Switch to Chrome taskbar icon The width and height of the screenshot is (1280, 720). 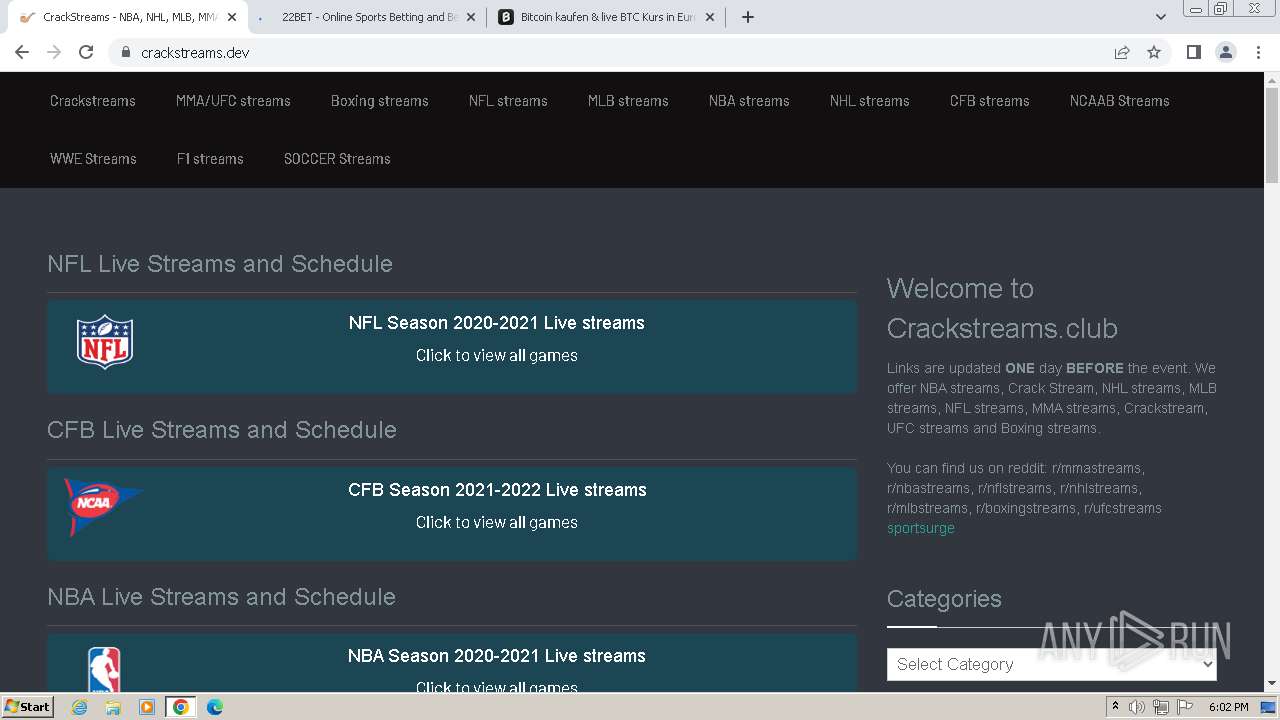click(x=181, y=707)
